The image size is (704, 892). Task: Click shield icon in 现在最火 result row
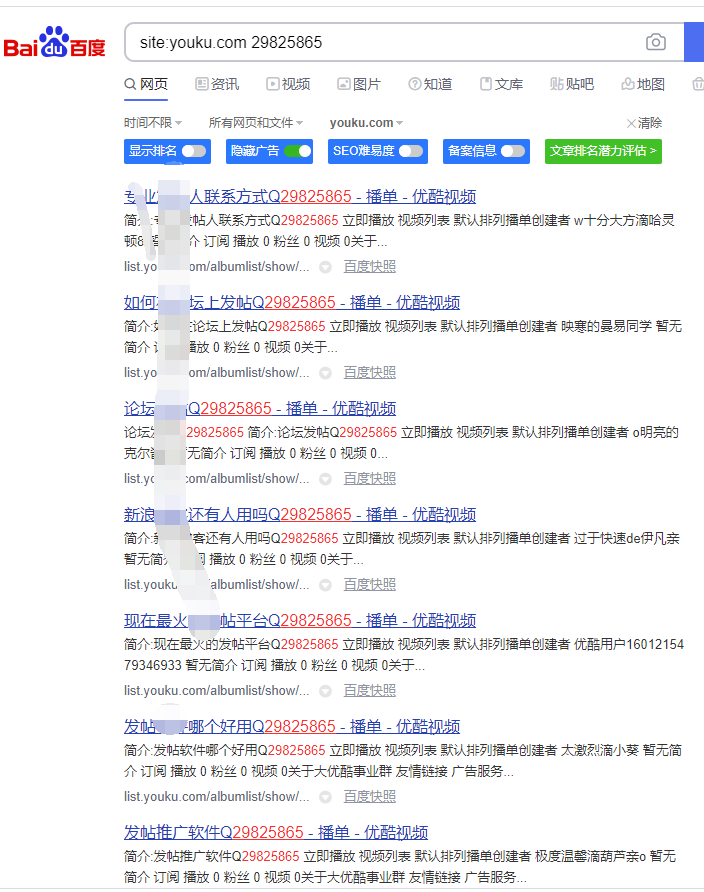325,691
